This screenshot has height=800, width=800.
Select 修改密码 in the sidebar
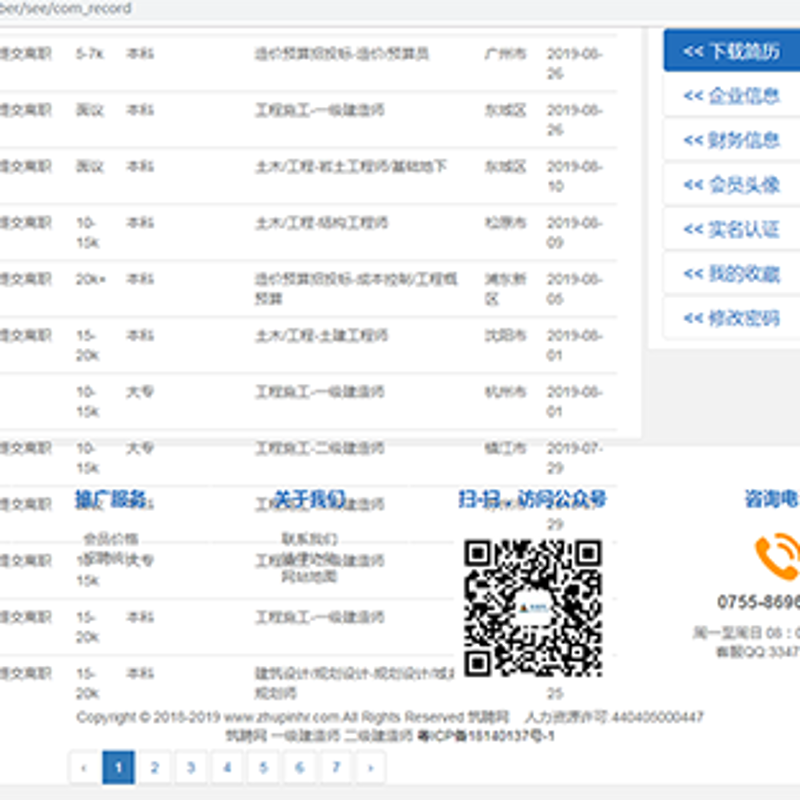click(732, 318)
